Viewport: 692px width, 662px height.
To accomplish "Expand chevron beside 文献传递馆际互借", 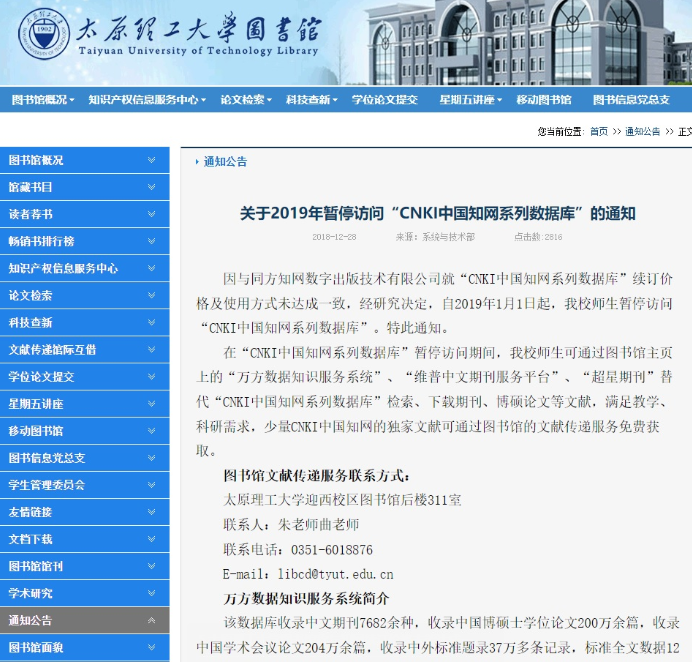I will (151, 350).
